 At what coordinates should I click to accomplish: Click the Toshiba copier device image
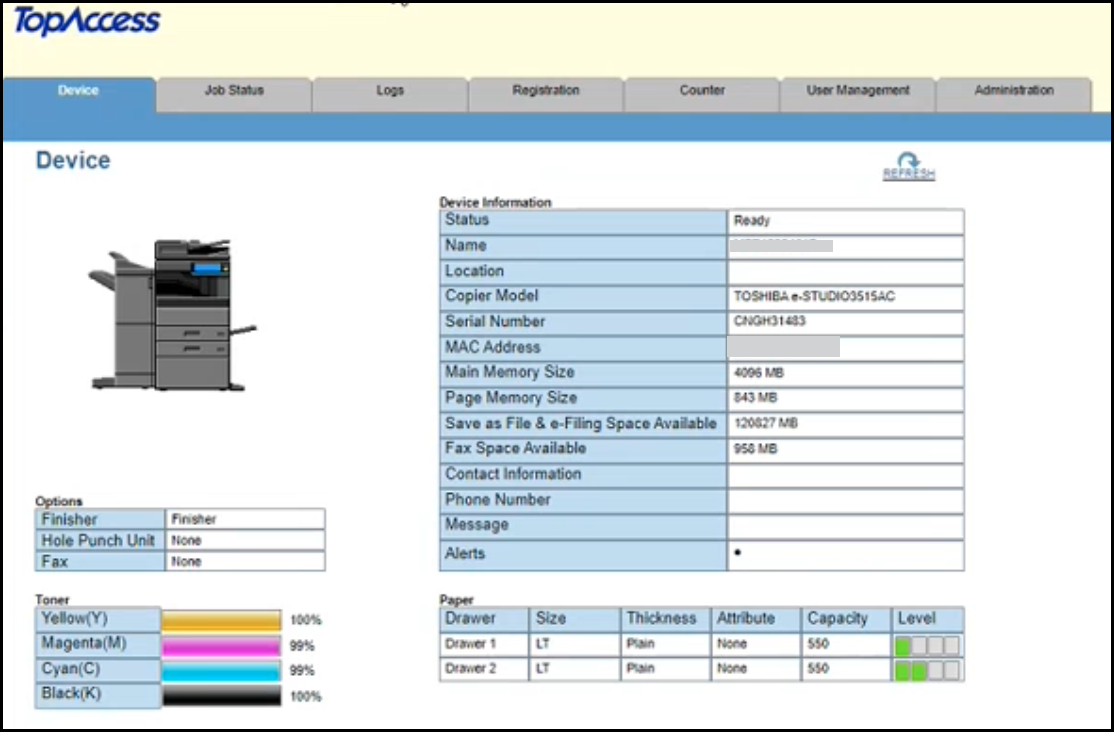pos(171,314)
